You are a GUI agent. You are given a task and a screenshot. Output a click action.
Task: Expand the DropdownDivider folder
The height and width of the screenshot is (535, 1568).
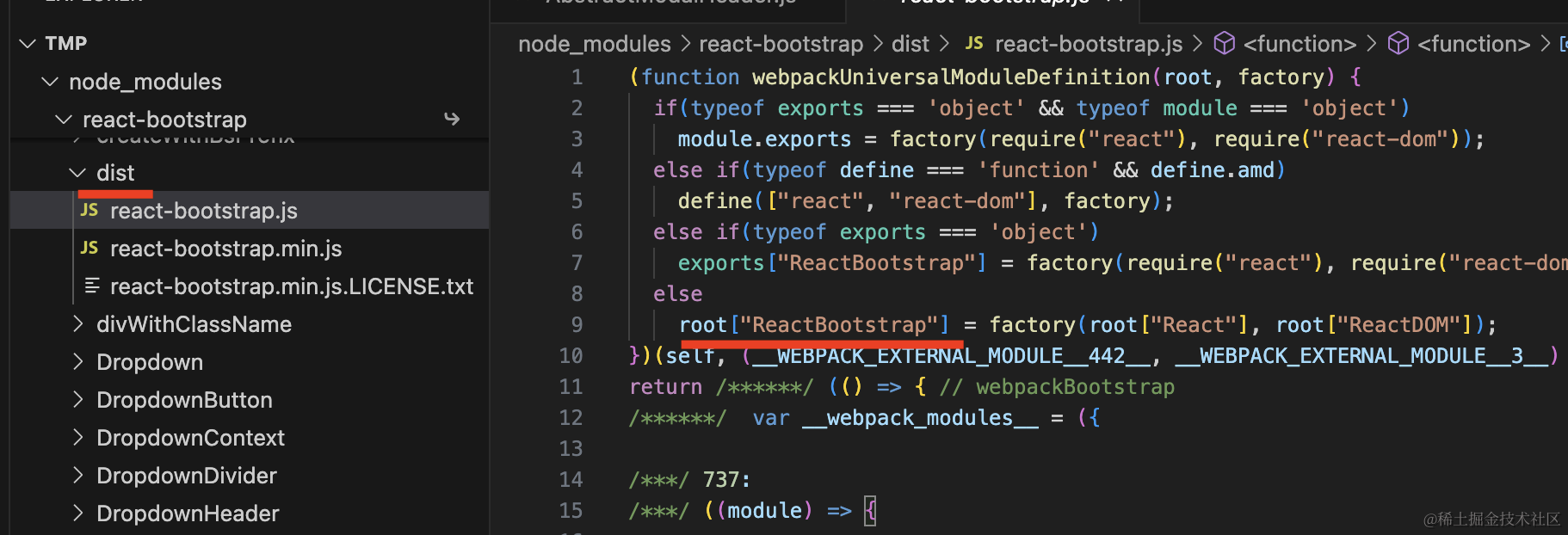[77, 475]
